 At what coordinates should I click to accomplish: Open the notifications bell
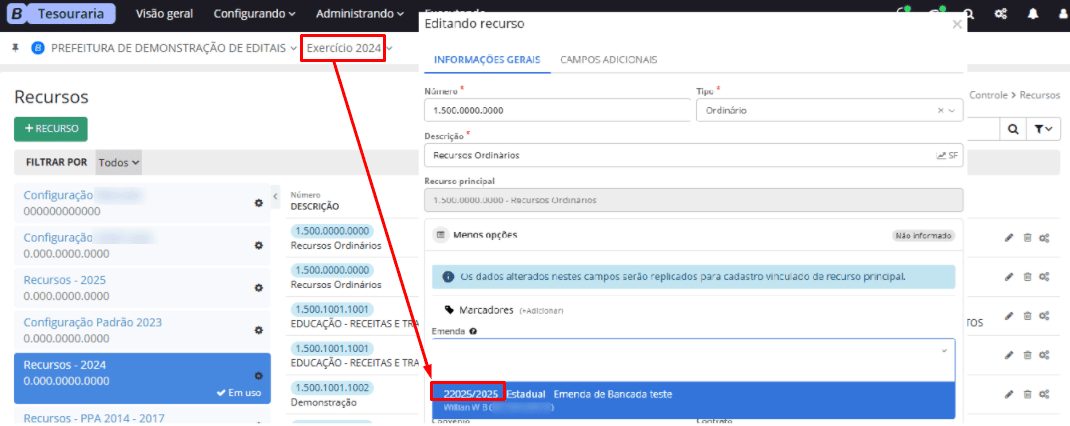[x=1033, y=14]
